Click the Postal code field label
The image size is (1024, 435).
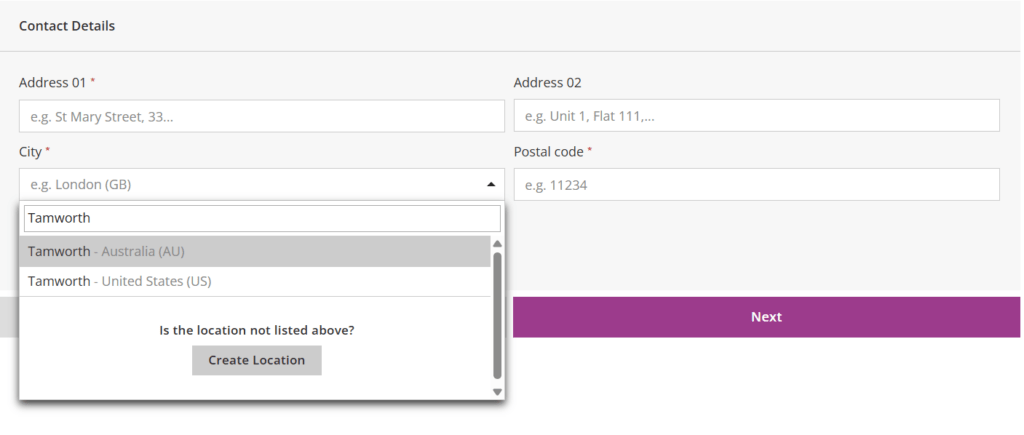click(548, 151)
